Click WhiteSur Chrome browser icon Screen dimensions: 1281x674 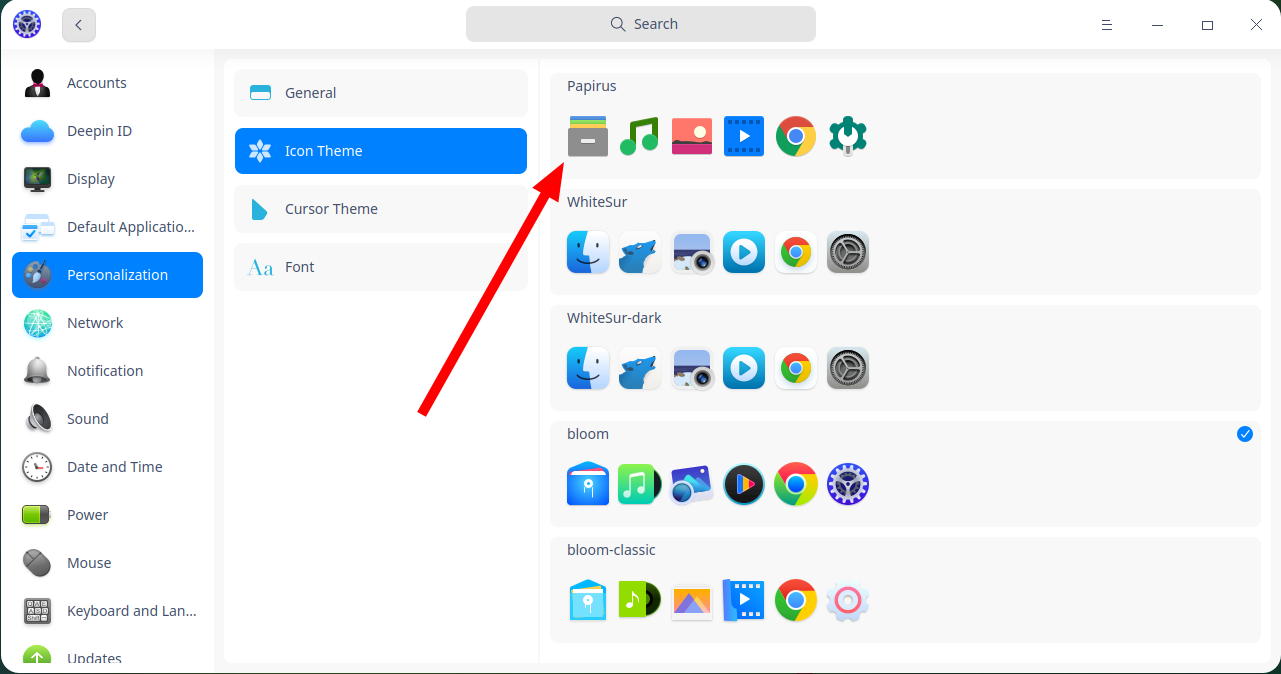coord(796,252)
